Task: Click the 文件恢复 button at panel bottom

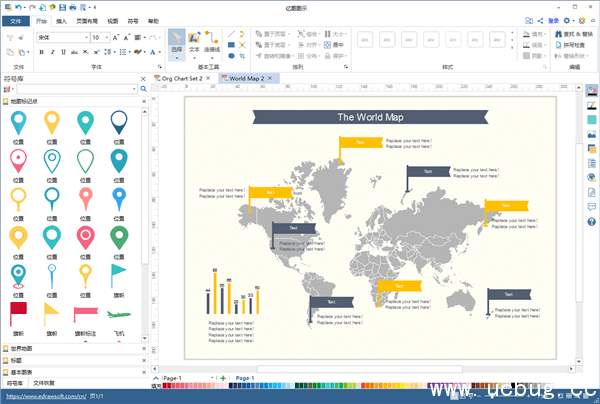Action: coord(45,384)
